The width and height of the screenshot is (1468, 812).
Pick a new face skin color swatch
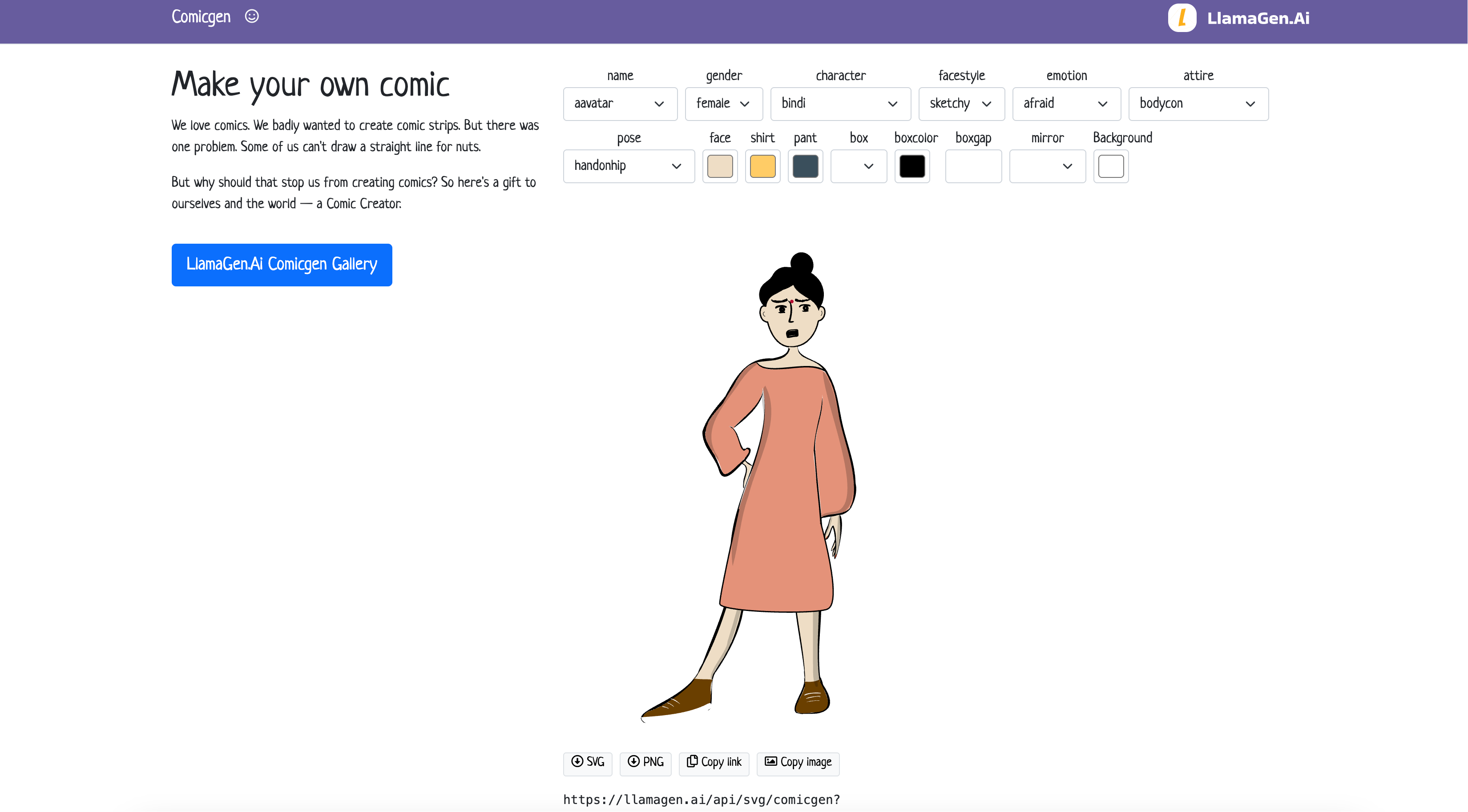(720, 166)
